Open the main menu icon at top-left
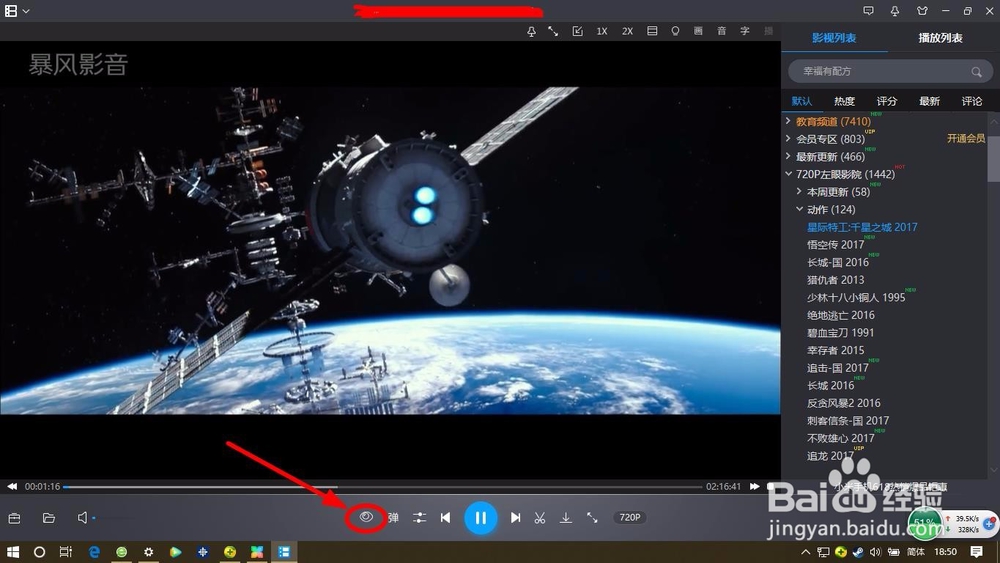 [x=11, y=11]
